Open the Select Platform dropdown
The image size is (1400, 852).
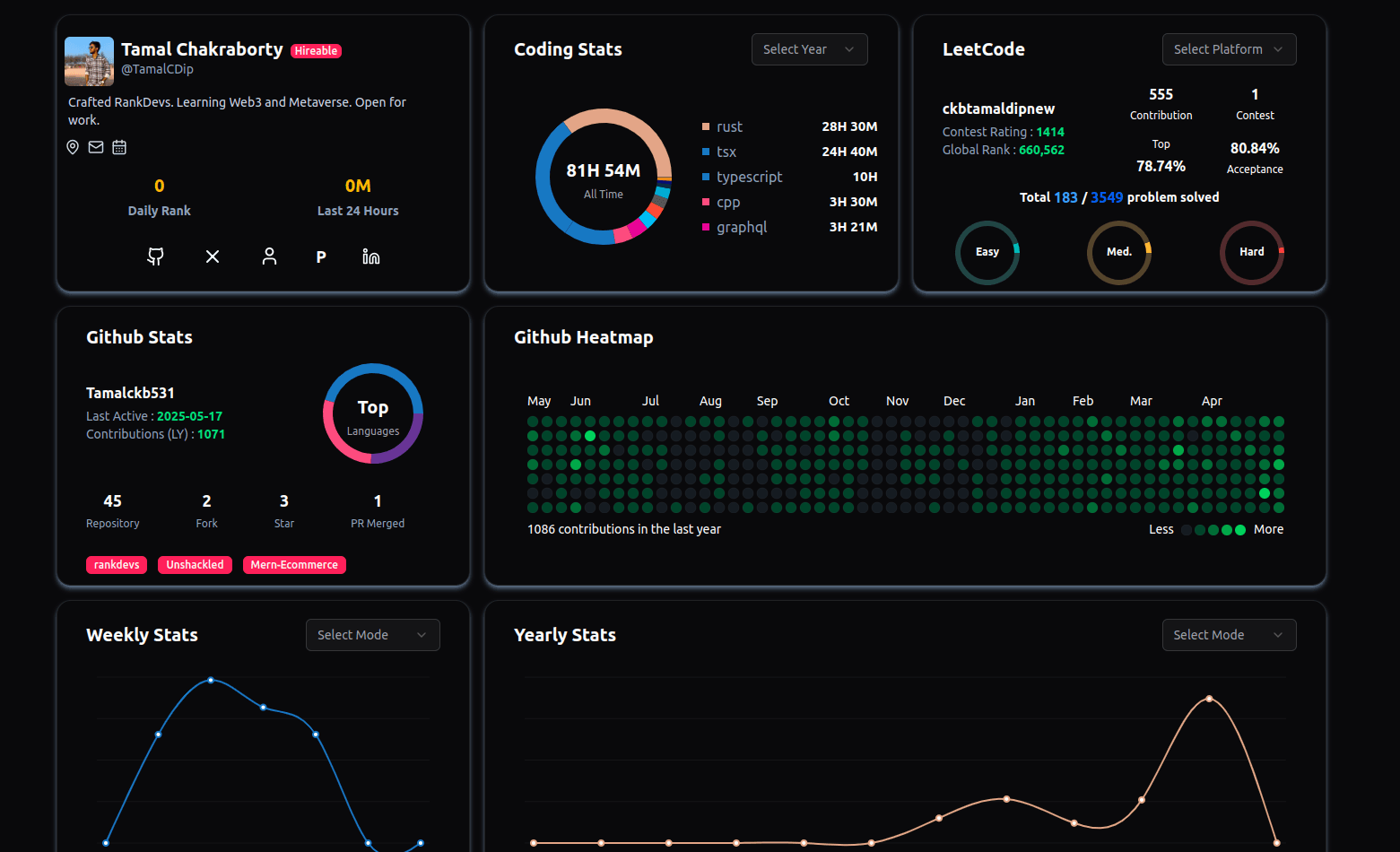(x=1229, y=49)
